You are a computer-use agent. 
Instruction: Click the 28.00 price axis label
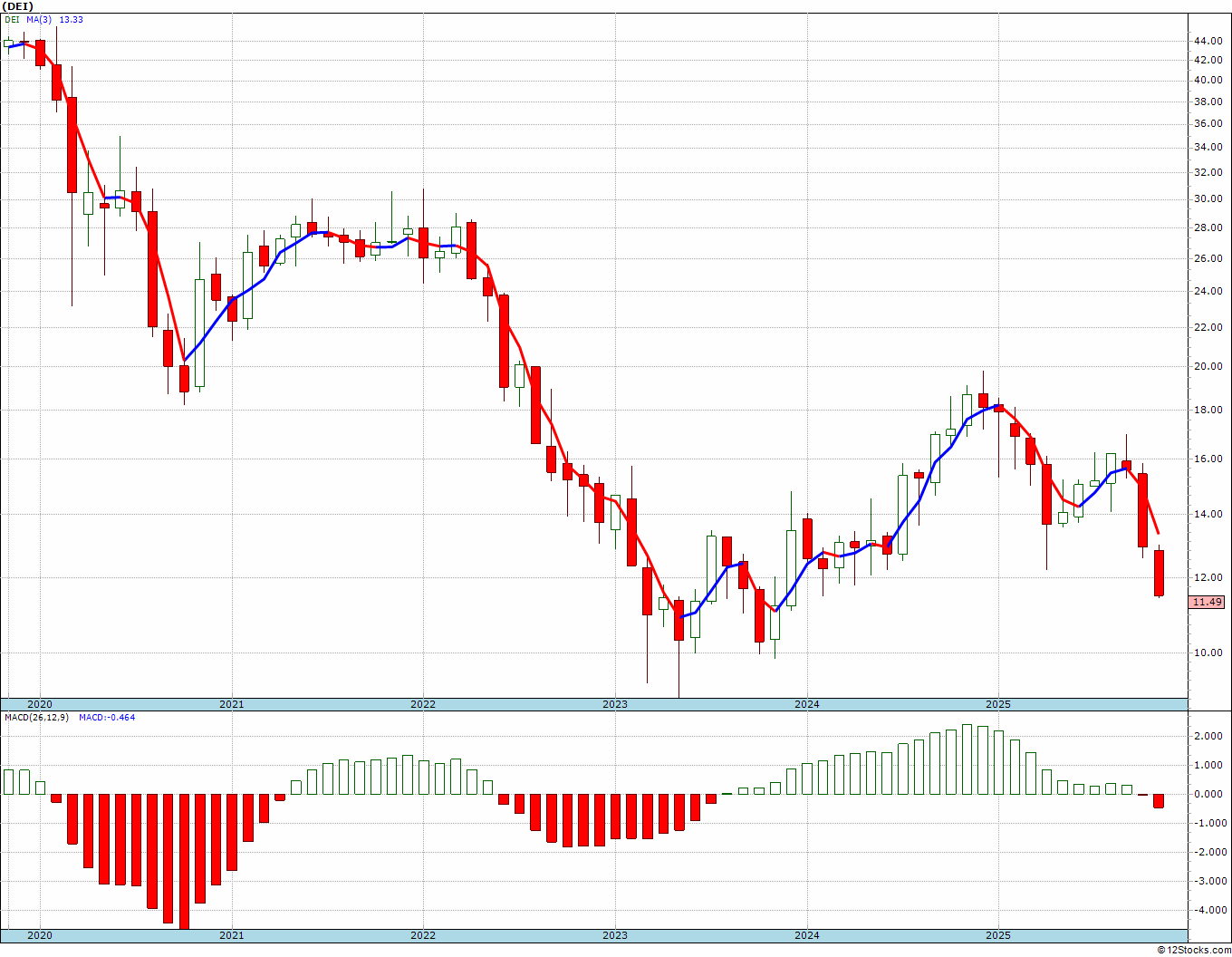pyautogui.click(x=1207, y=227)
